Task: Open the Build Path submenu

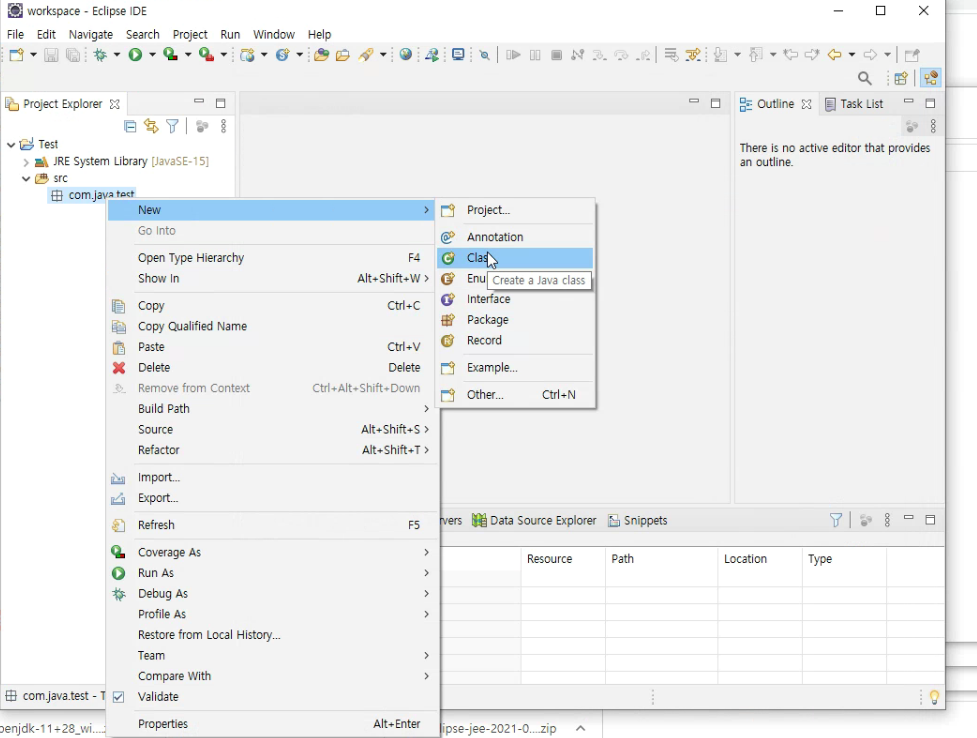Action: pos(274,409)
